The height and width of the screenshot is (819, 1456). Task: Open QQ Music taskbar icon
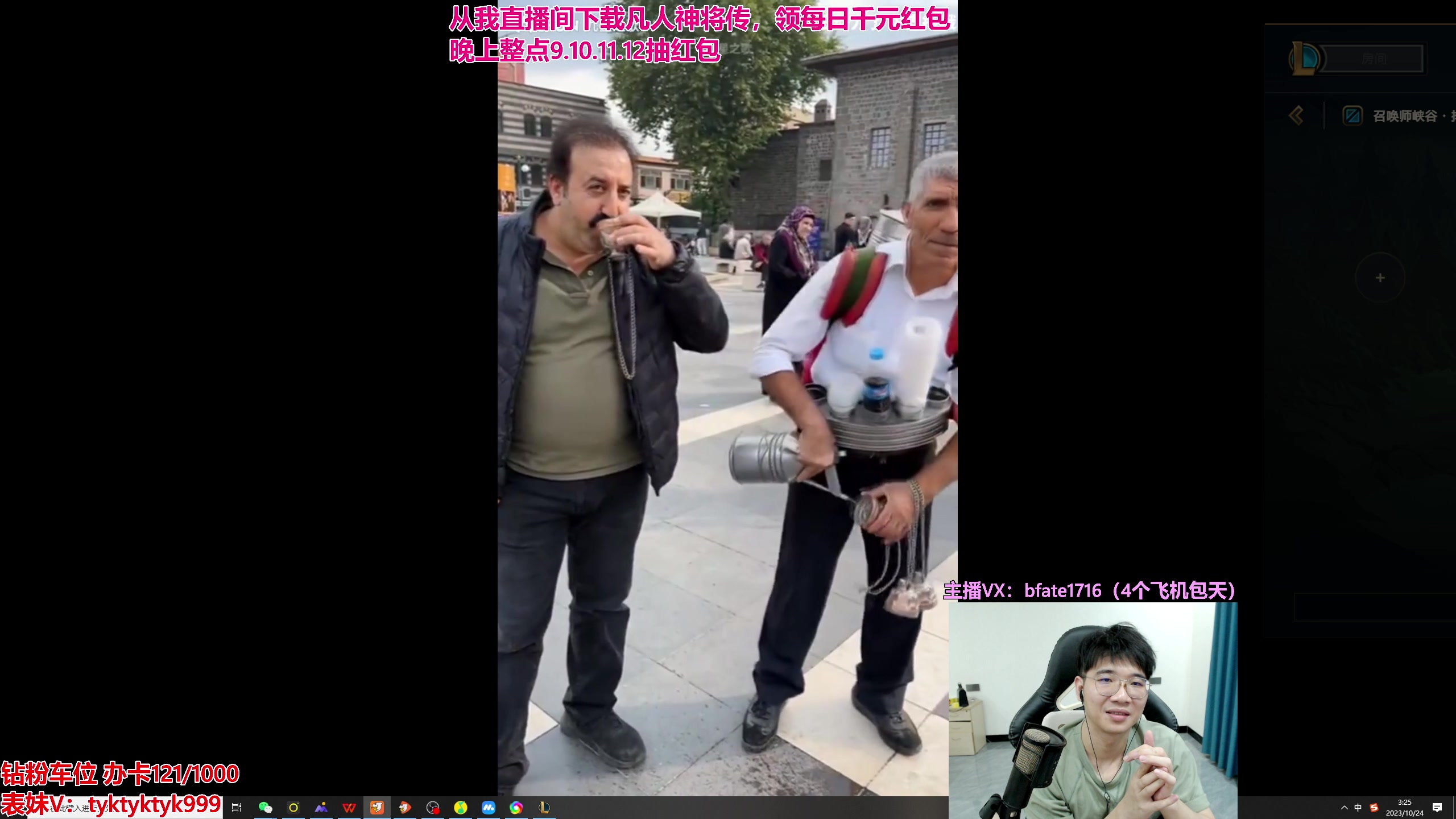click(461, 807)
